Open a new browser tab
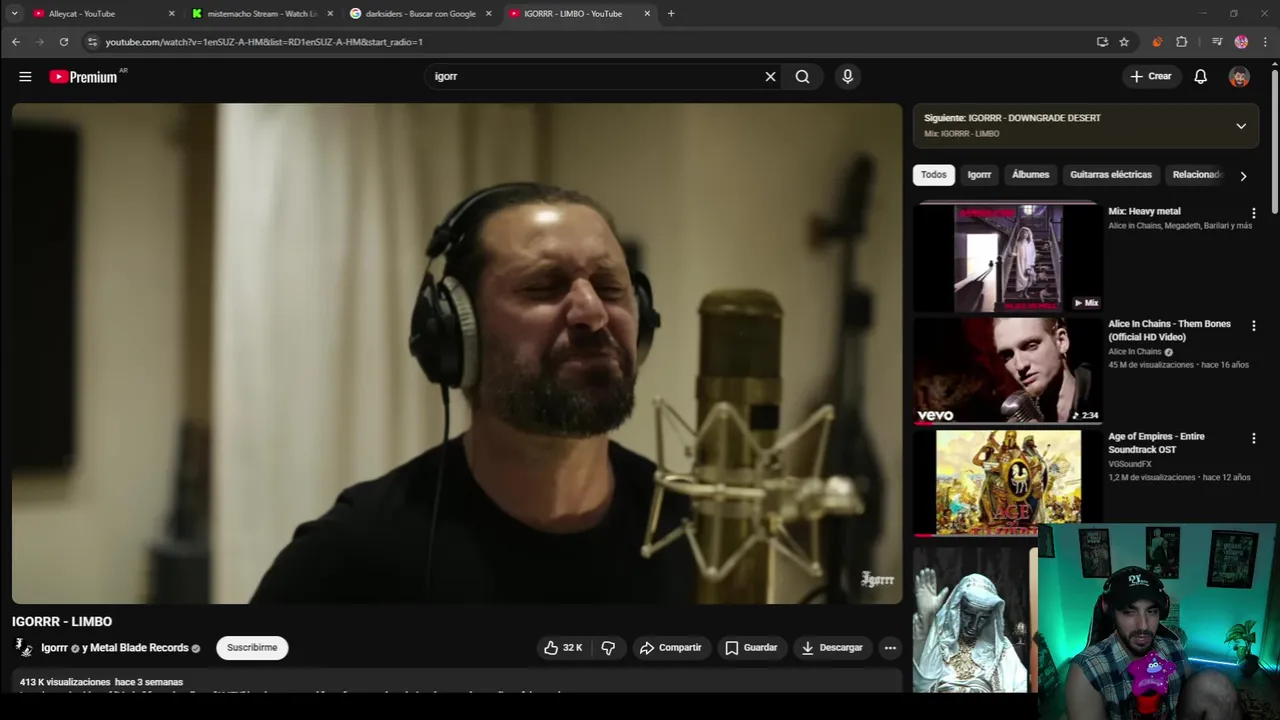 (x=671, y=14)
